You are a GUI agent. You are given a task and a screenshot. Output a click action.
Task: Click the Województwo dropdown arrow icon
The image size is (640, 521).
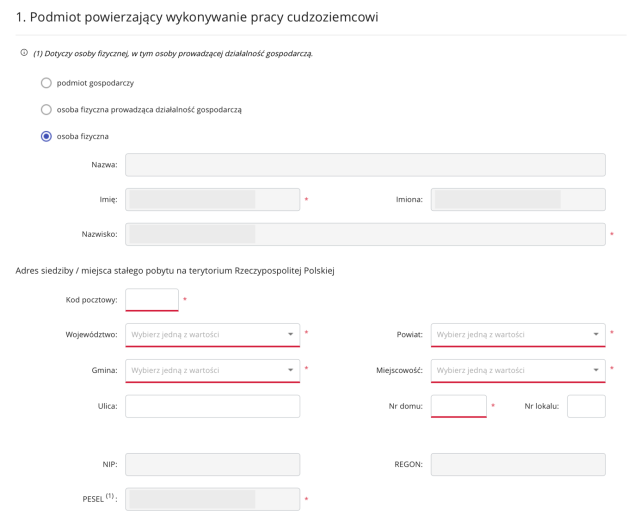tap(290, 334)
